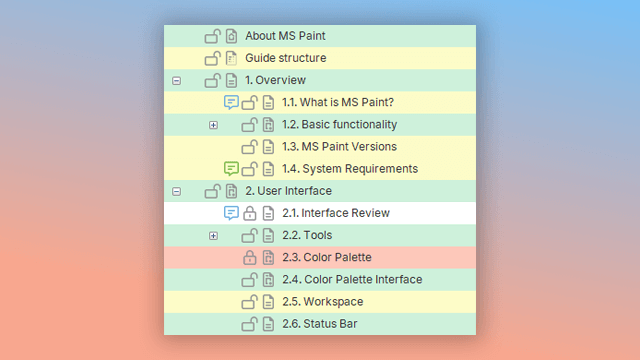Click the page icon for 1. Overview
The image size is (640, 360).
[x=231, y=80]
